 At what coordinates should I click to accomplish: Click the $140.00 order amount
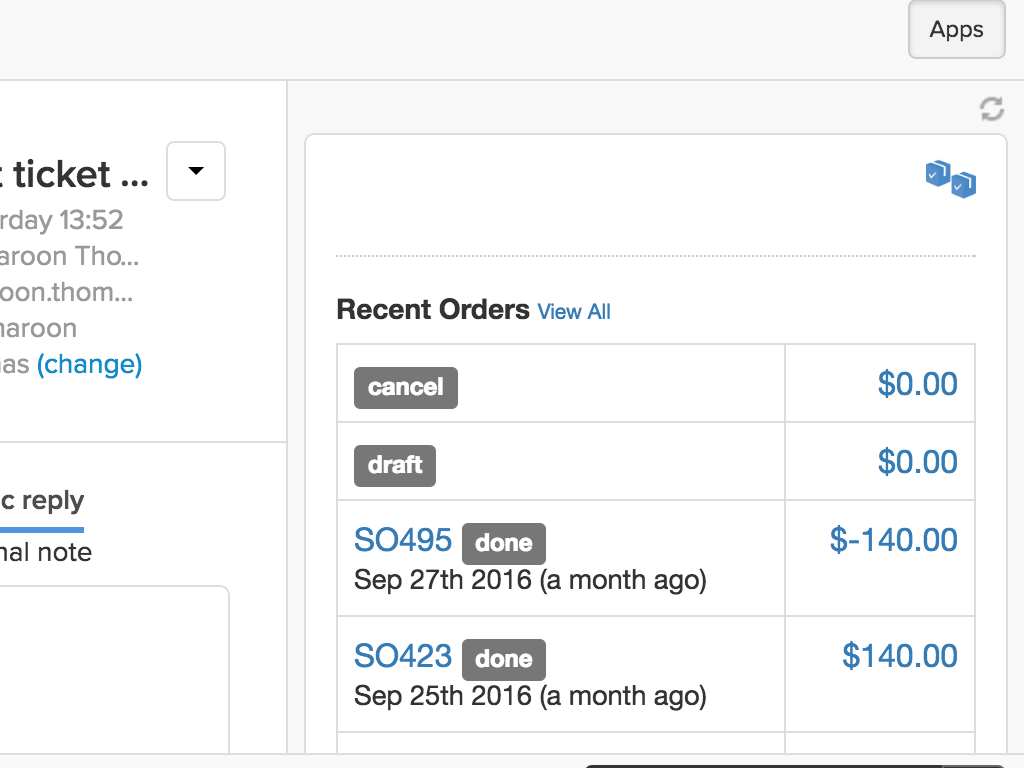click(x=899, y=656)
